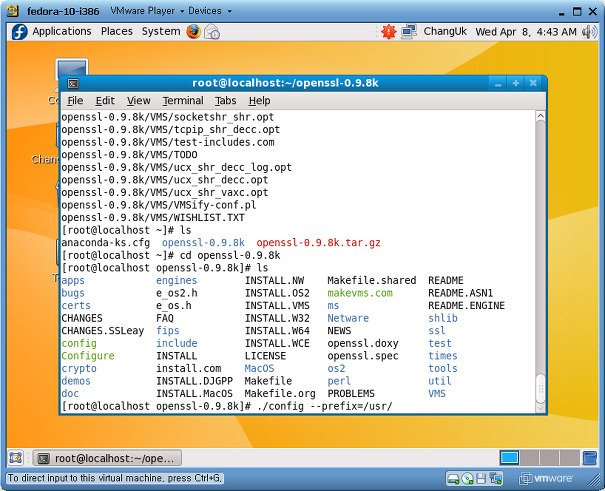Click the VMware Player app icon
This screenshot has width=605, height=491.
(13, 11)
